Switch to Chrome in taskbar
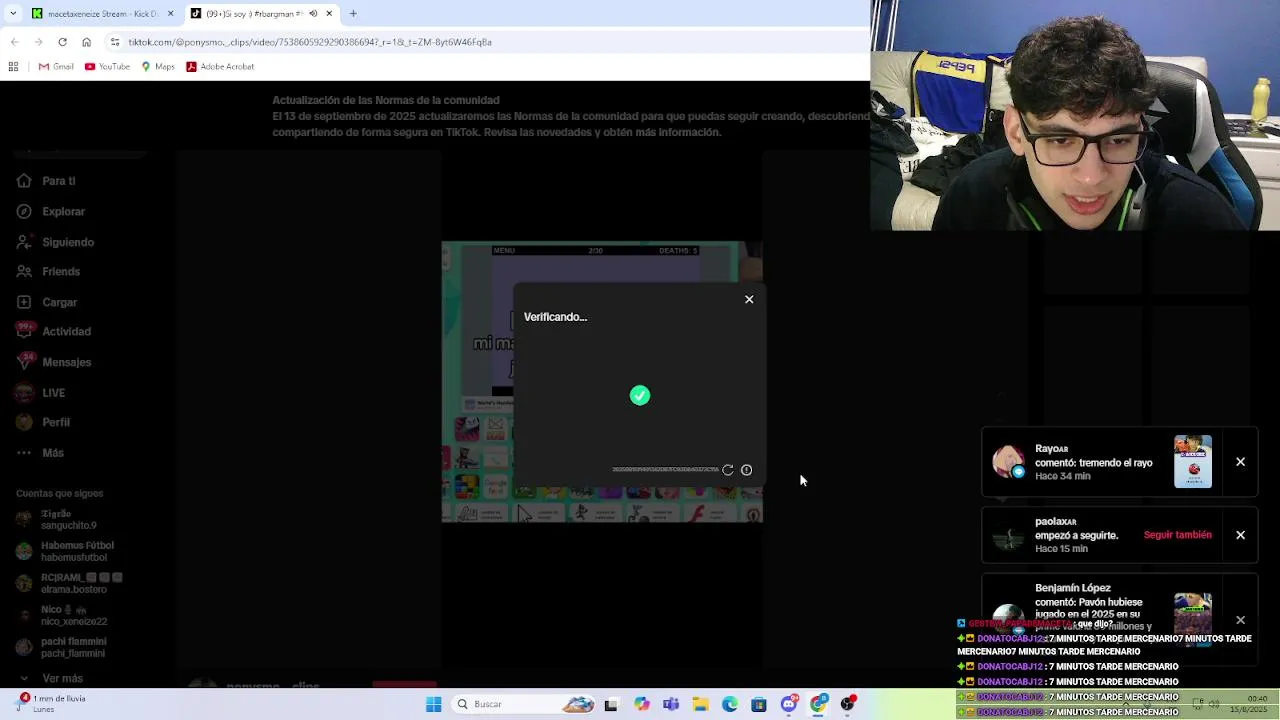Screen dimensions: 1280x720 click(x=819, y=704)
